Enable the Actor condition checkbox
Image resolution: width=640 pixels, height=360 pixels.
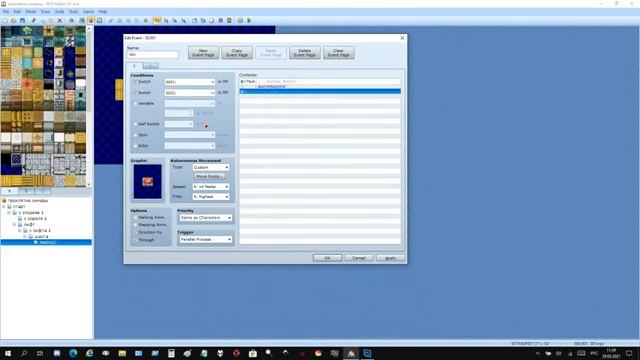coord(136,146)
